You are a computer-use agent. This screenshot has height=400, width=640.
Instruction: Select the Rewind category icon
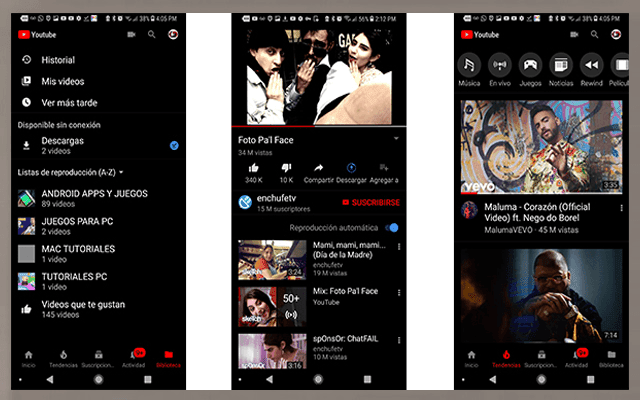[592, 65]
